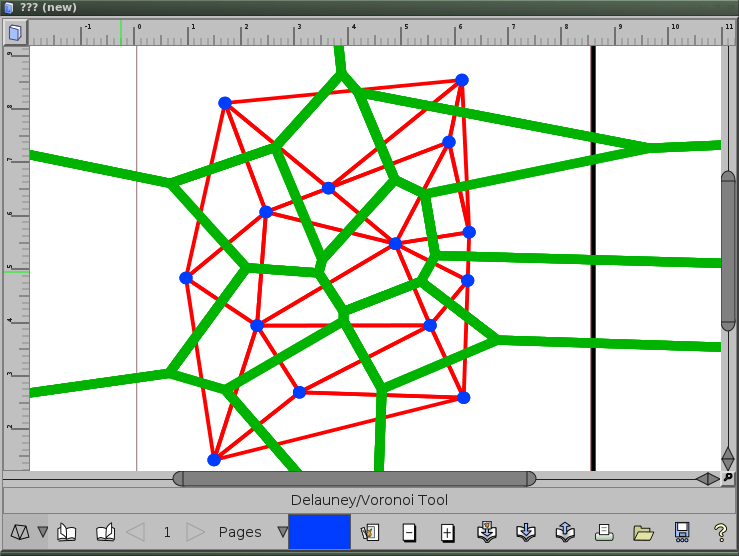
Task: Click the Pages label
Action: coord(240,532)
